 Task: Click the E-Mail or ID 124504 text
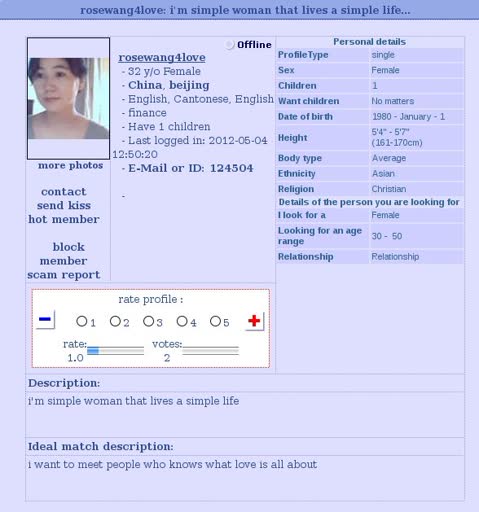(191, 168)
